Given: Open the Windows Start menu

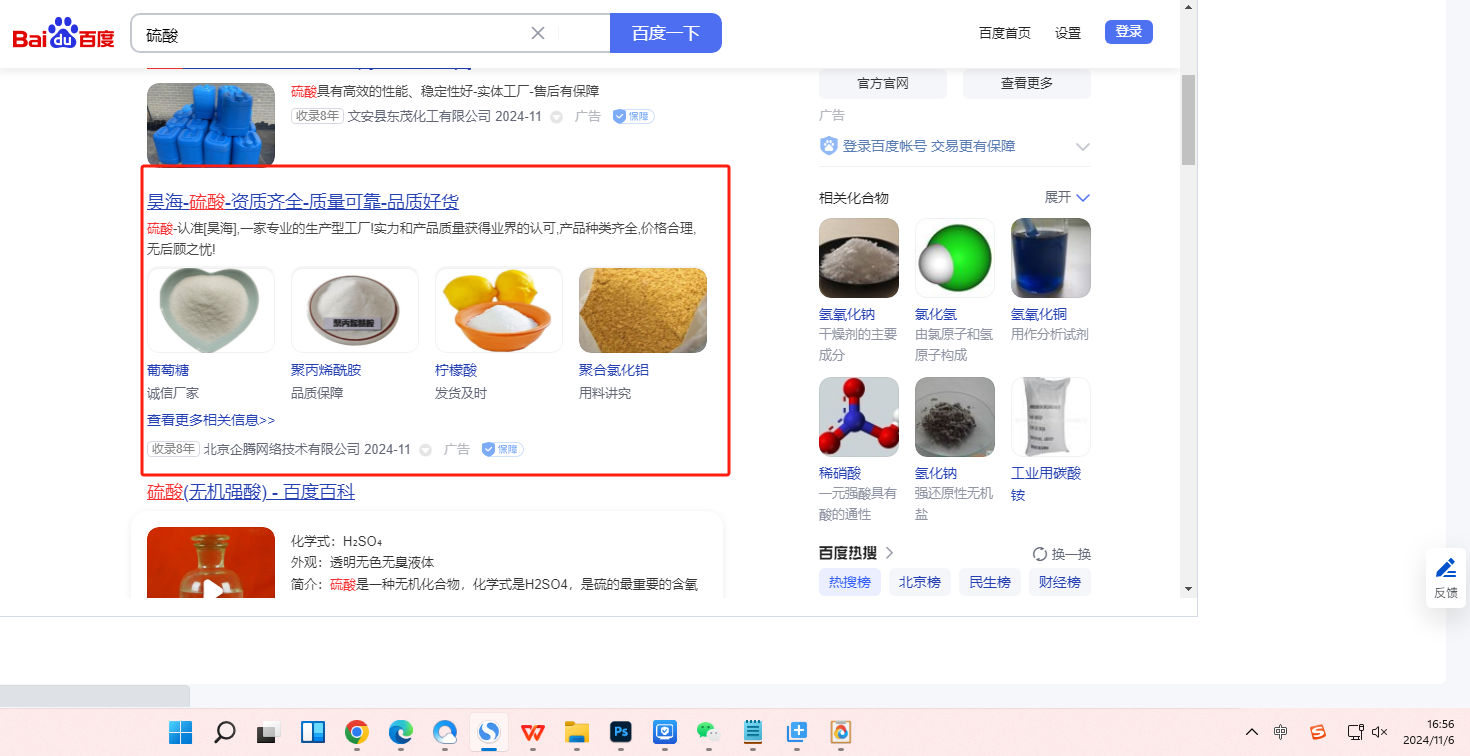Looking at the screenshot, I should point(181,732).
